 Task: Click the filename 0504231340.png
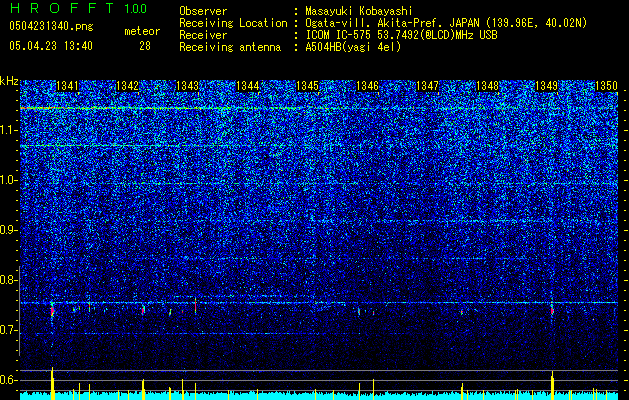point(51,26)
